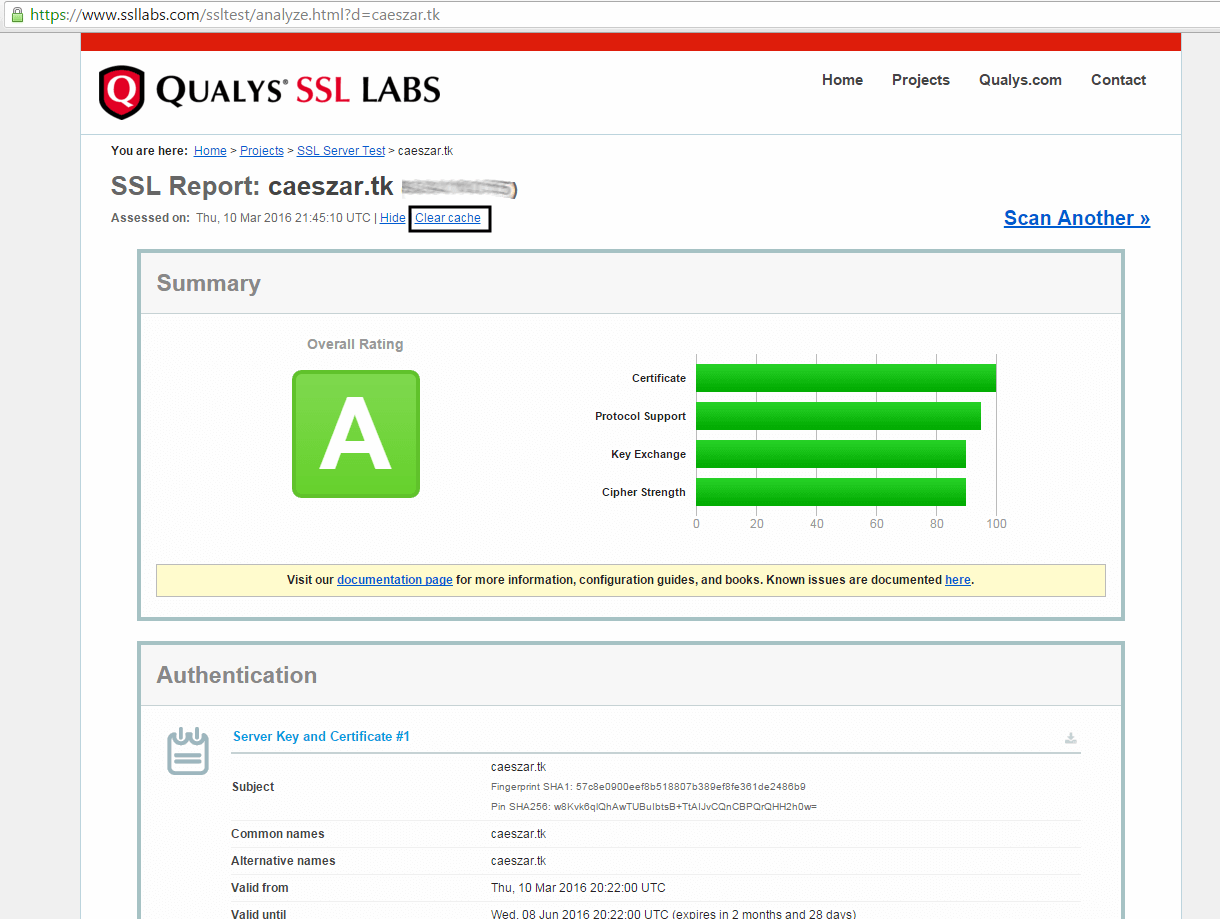The height and width of the screenshot is (919, 1220).
Task: Expand Server Key and Certificate #1 heading
Action: coord(321,737)
